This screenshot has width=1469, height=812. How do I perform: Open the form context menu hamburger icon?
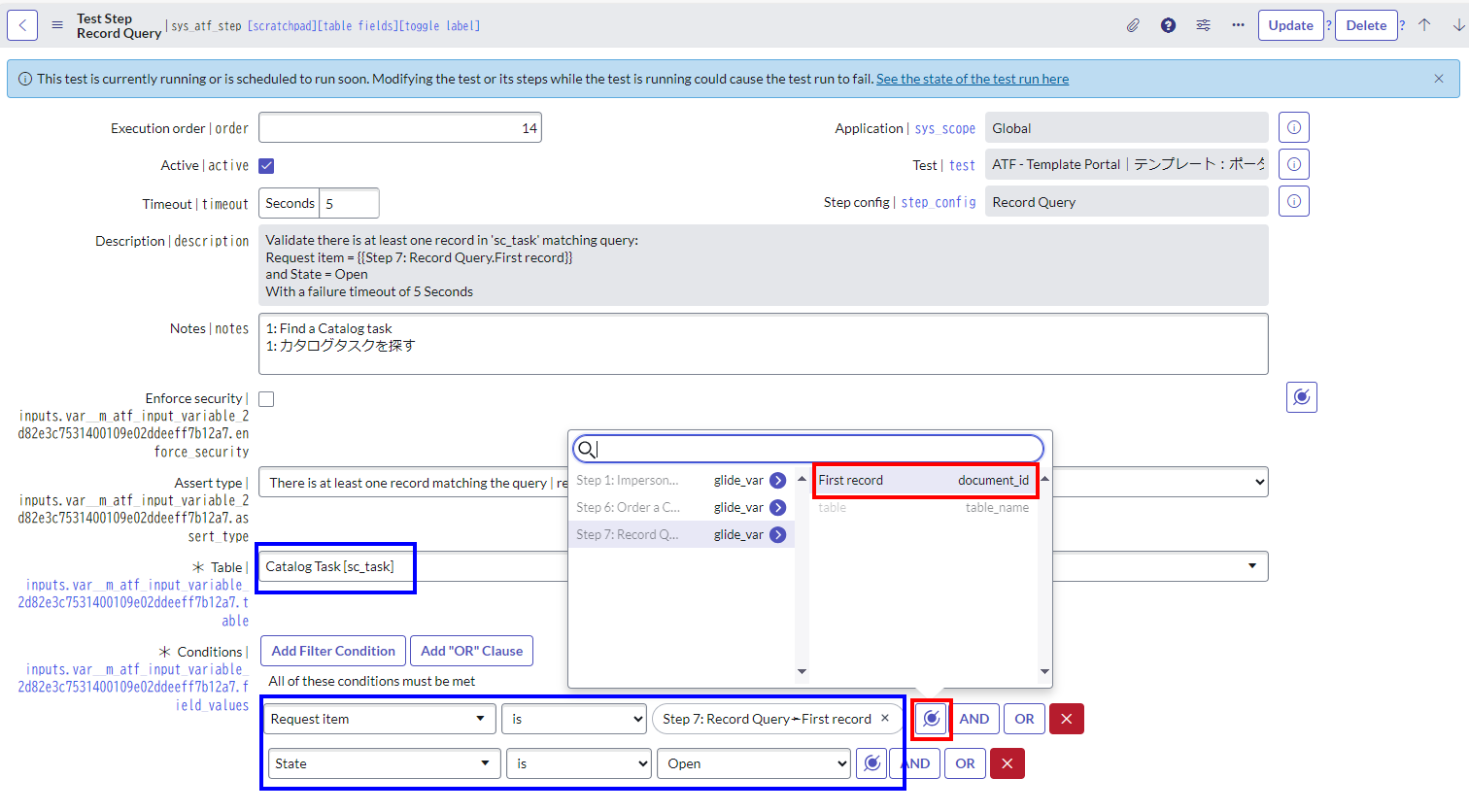(x=57, y=24)
